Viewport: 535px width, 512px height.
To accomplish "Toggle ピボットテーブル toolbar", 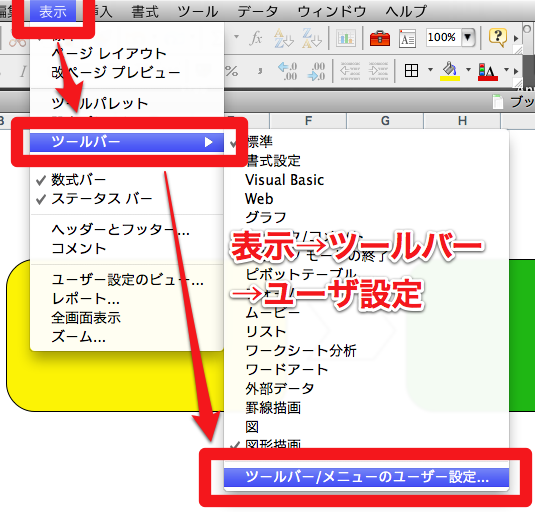I will click(366, 274).
